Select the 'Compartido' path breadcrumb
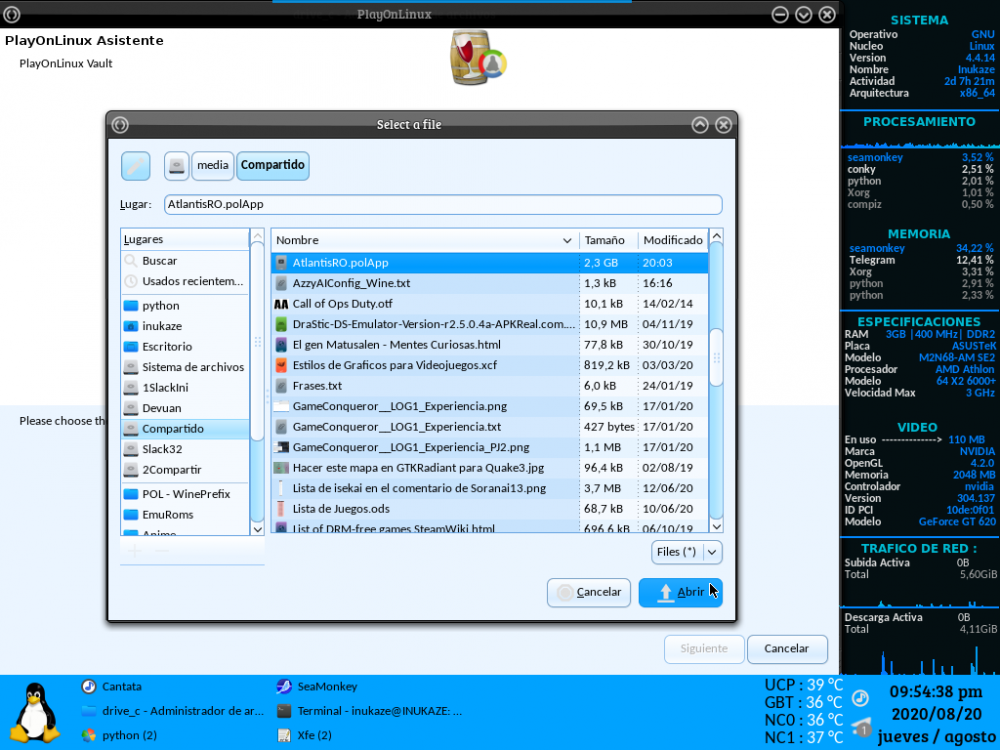Viewport: 1000px width, 750px height. coord(272,166)
